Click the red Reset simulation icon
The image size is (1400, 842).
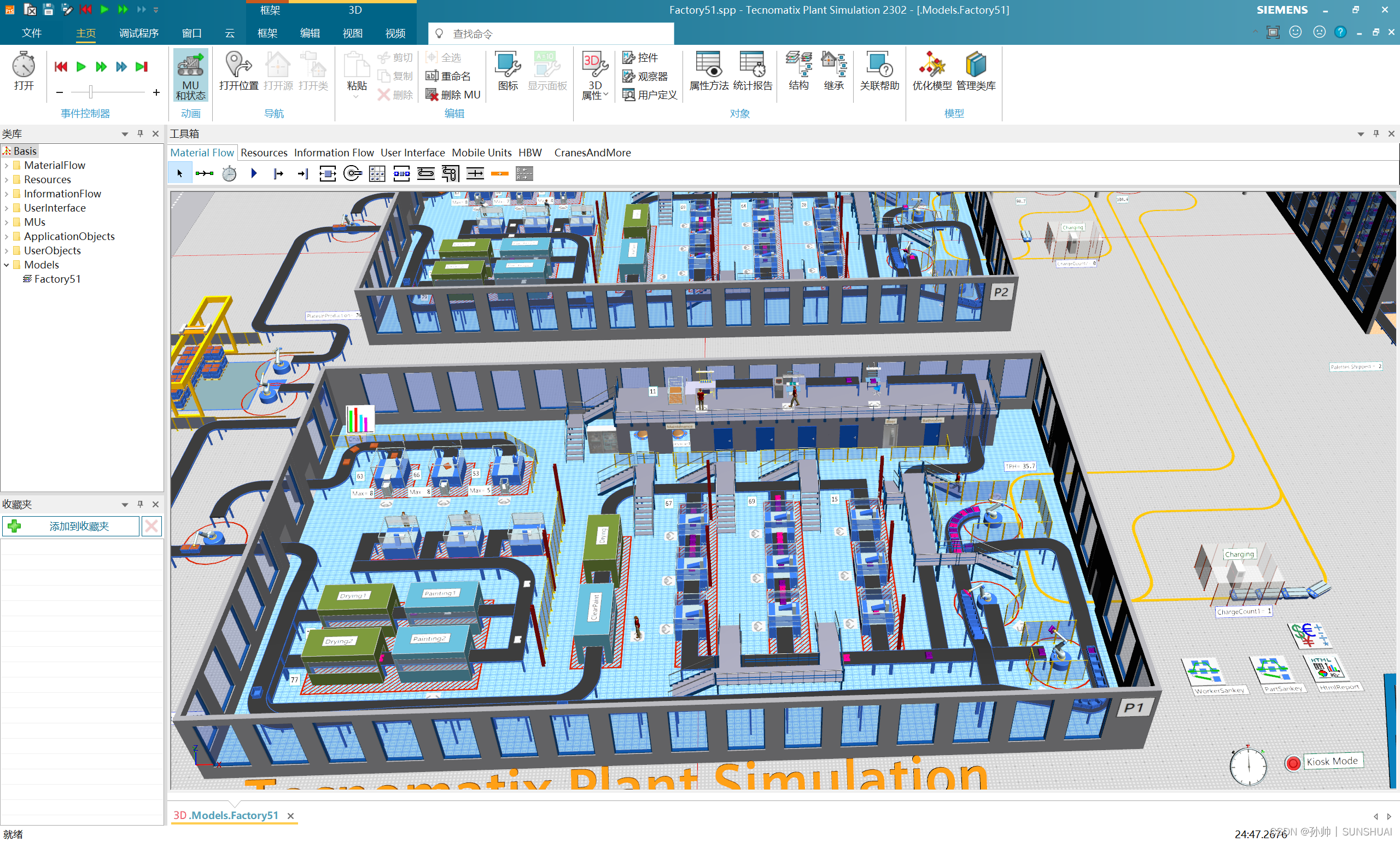(x=61, y=67)
